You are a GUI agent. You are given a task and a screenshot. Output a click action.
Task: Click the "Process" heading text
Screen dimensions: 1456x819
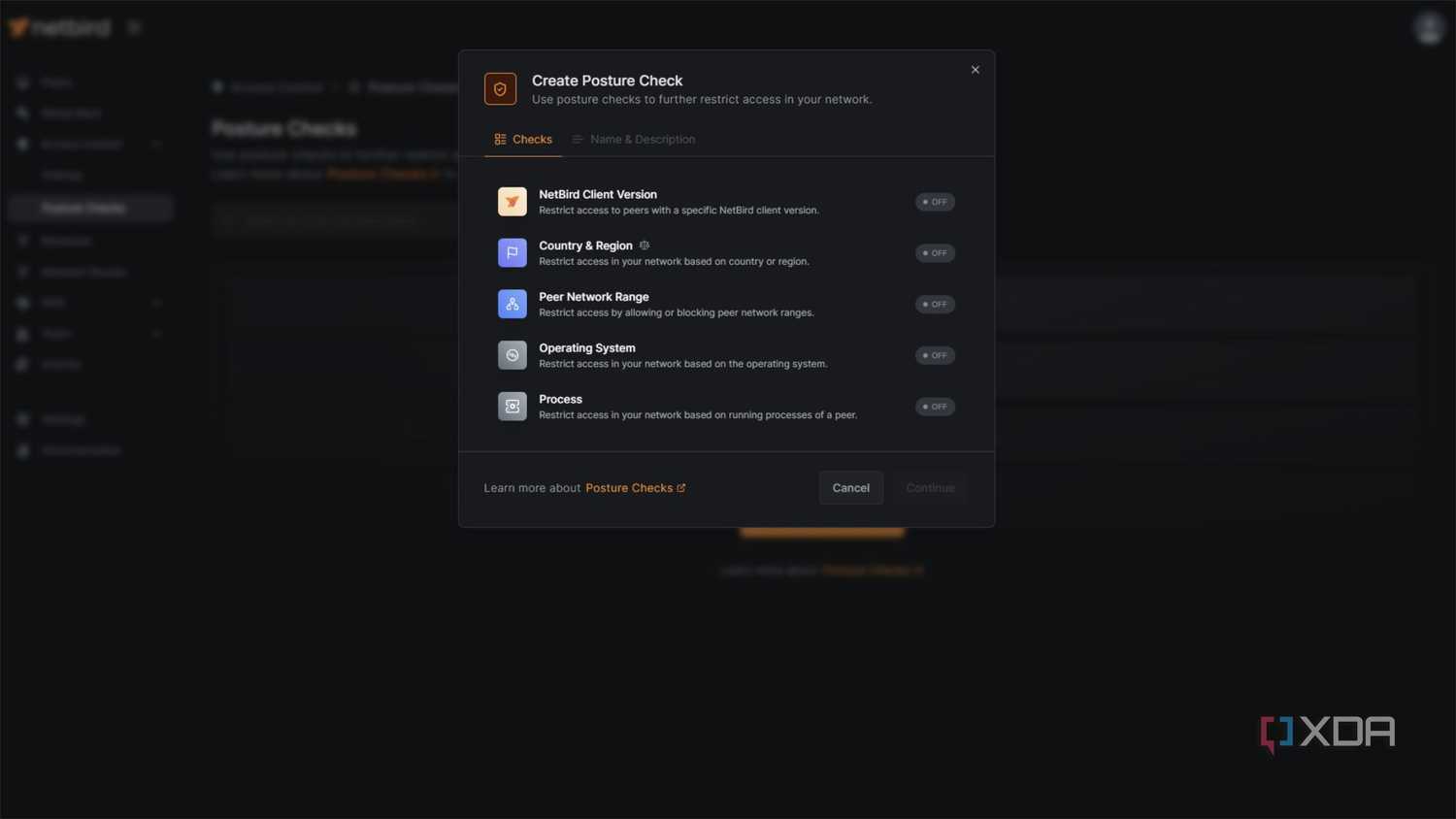click(x=561, y=399)
